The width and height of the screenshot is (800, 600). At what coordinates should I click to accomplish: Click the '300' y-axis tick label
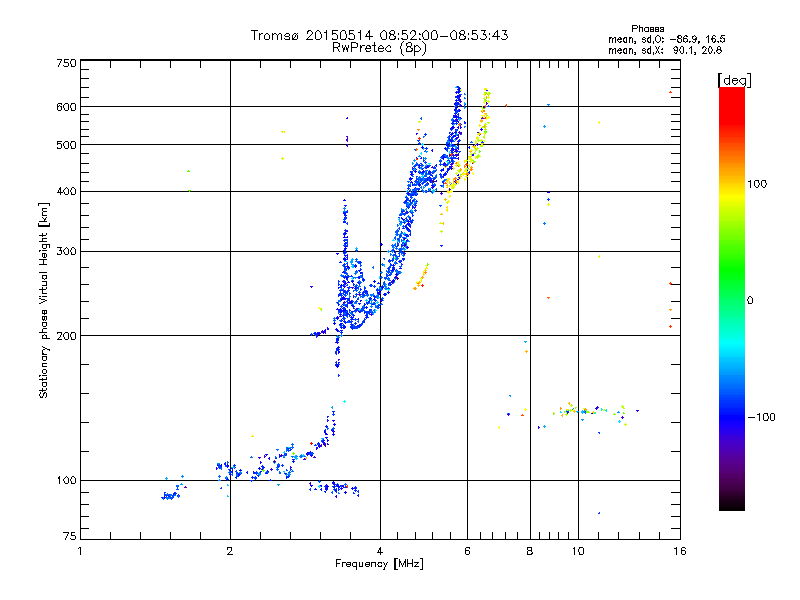(x=66, y=252)
